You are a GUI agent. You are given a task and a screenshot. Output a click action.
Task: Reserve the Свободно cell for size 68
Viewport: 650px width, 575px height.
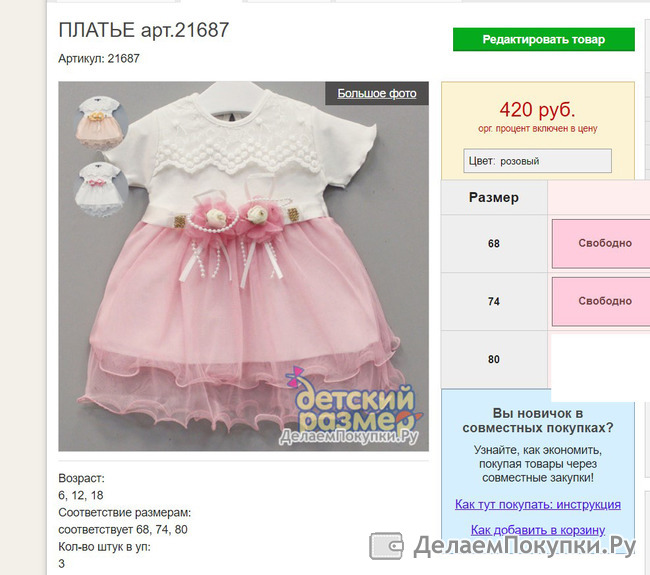click(x=601, y=243)
